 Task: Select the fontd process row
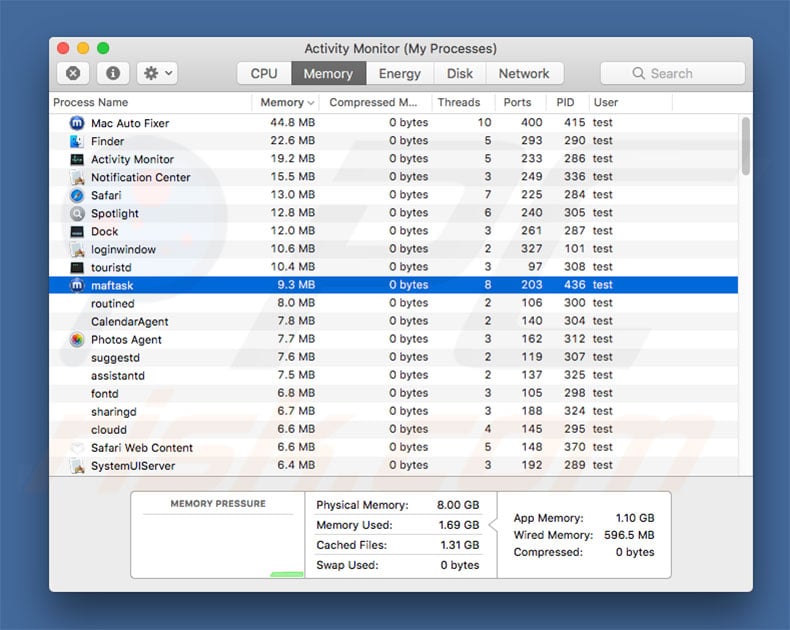pos(393,394)
